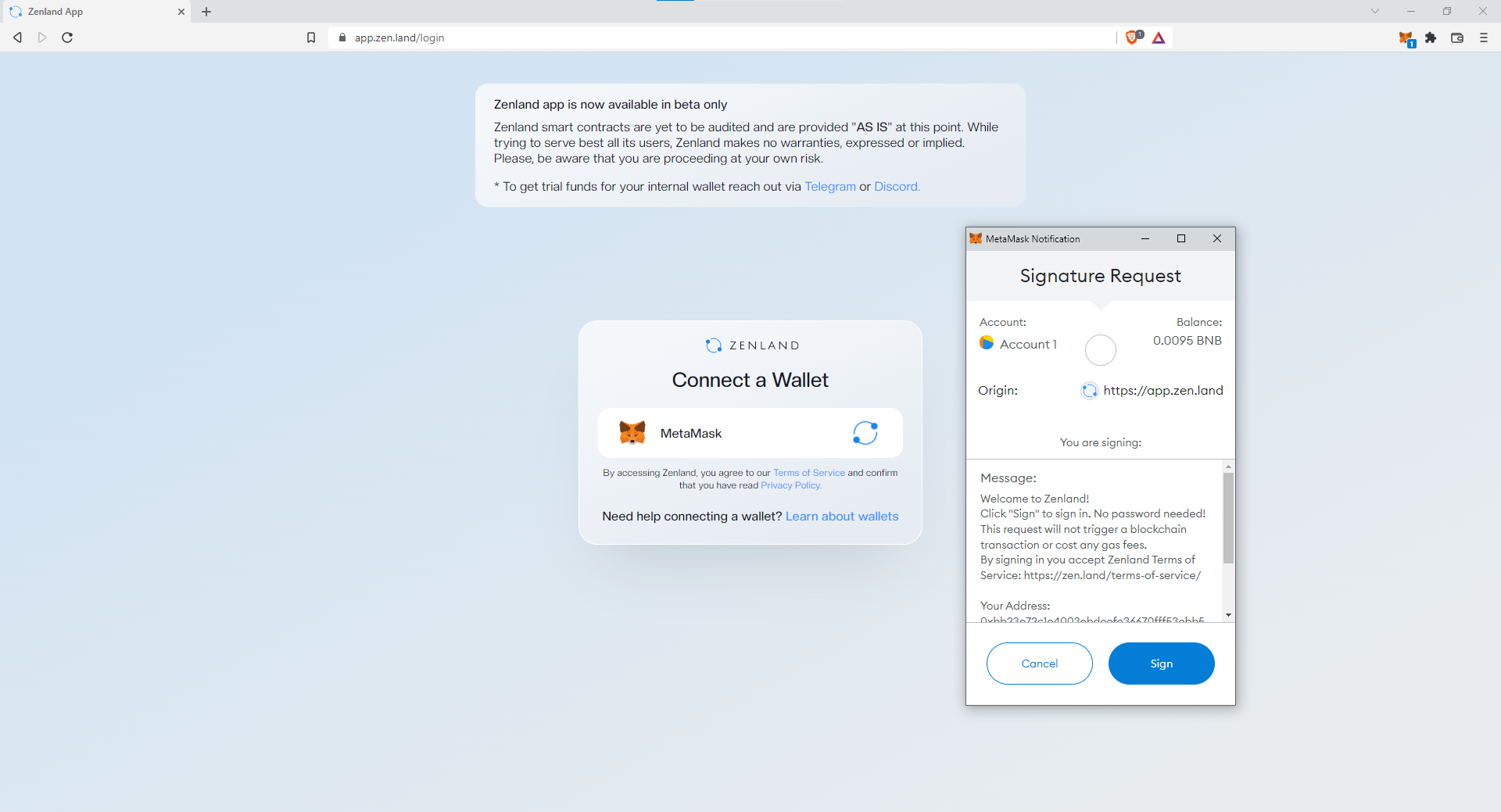Click the browser back arrow
This screenshot has width=1501, height=812.
click(17, 38)
